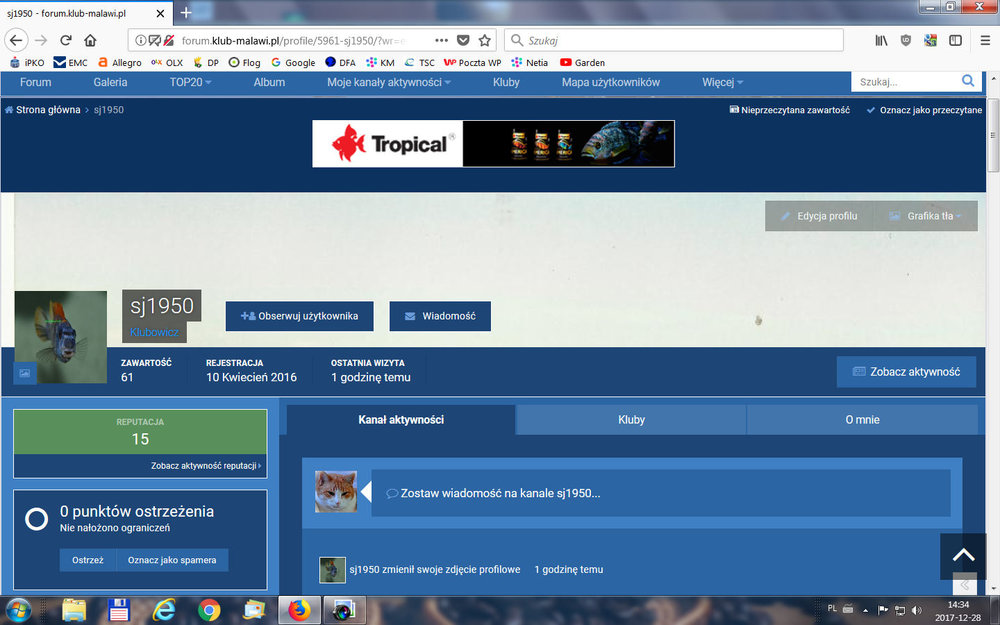Open iPKO bookmark

pyautogui.click(x=27, y=62)
